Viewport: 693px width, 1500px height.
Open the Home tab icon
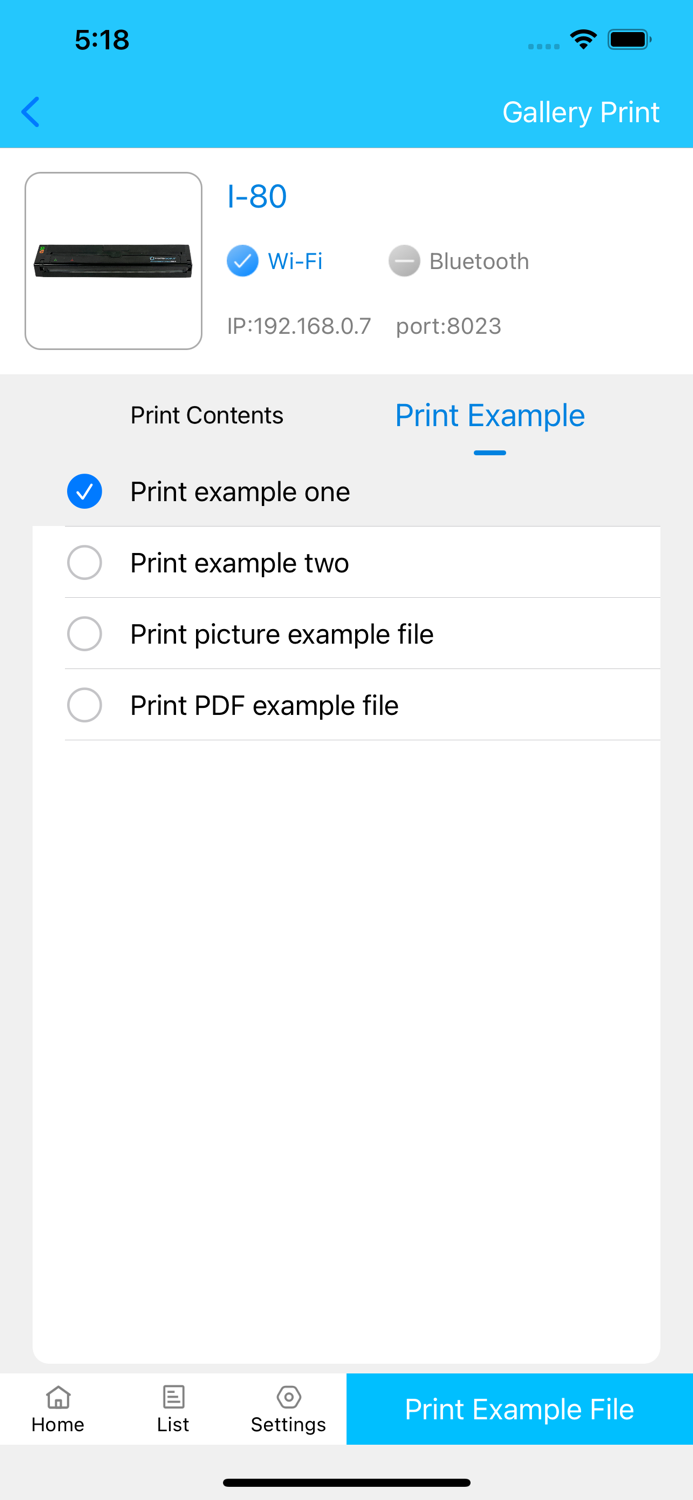coord(57,1397)
